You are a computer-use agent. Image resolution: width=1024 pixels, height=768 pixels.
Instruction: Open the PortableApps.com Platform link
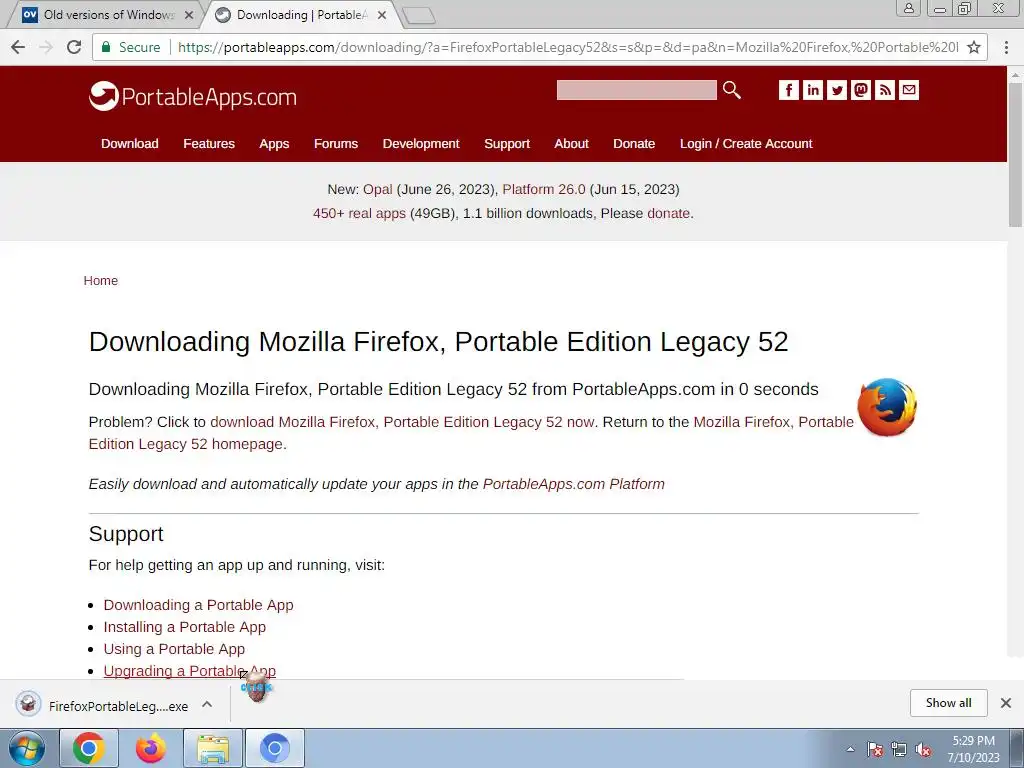point(573,484)
